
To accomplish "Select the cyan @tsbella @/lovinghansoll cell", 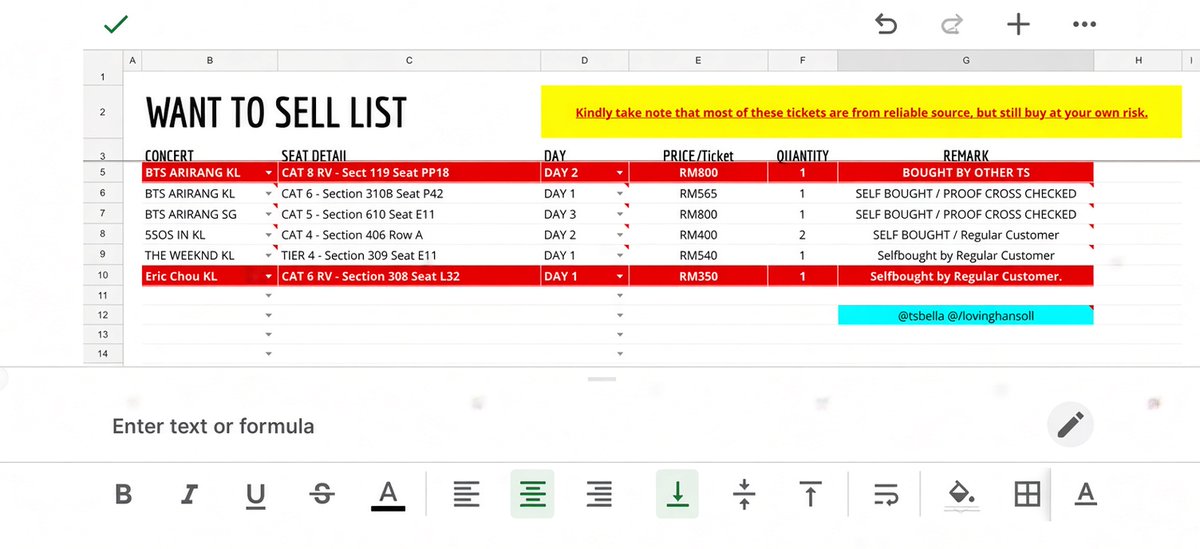I will tap(965, 315).
